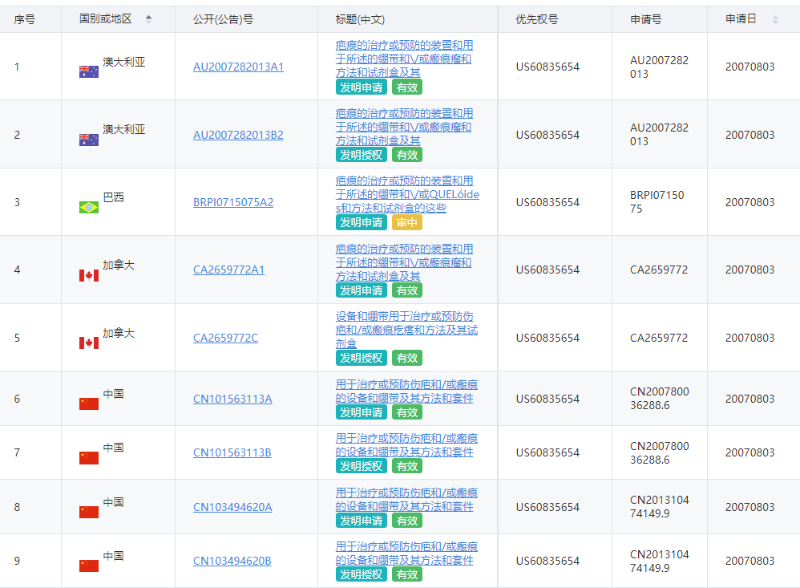Click the Canadian flag icon in row 5
This screenshot has height=588, width=800.
pos(89,343)
